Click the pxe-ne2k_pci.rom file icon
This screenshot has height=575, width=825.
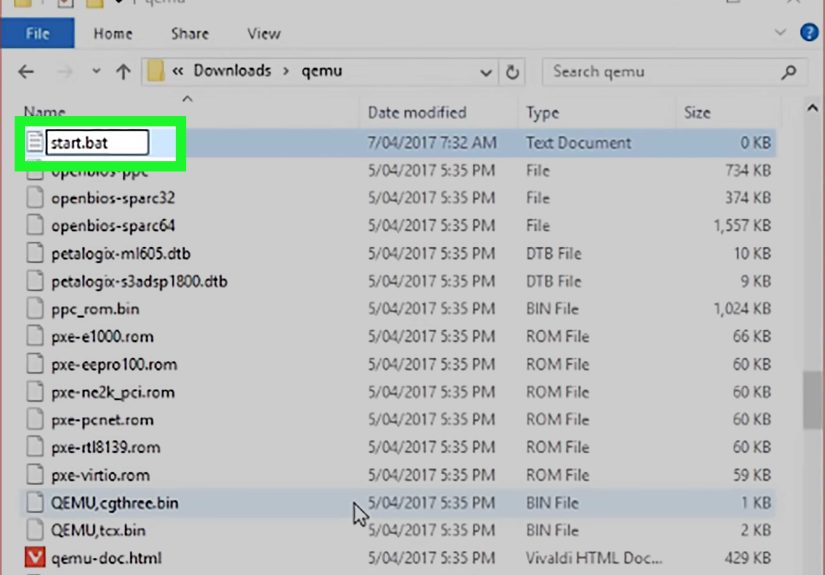point(35,392)
